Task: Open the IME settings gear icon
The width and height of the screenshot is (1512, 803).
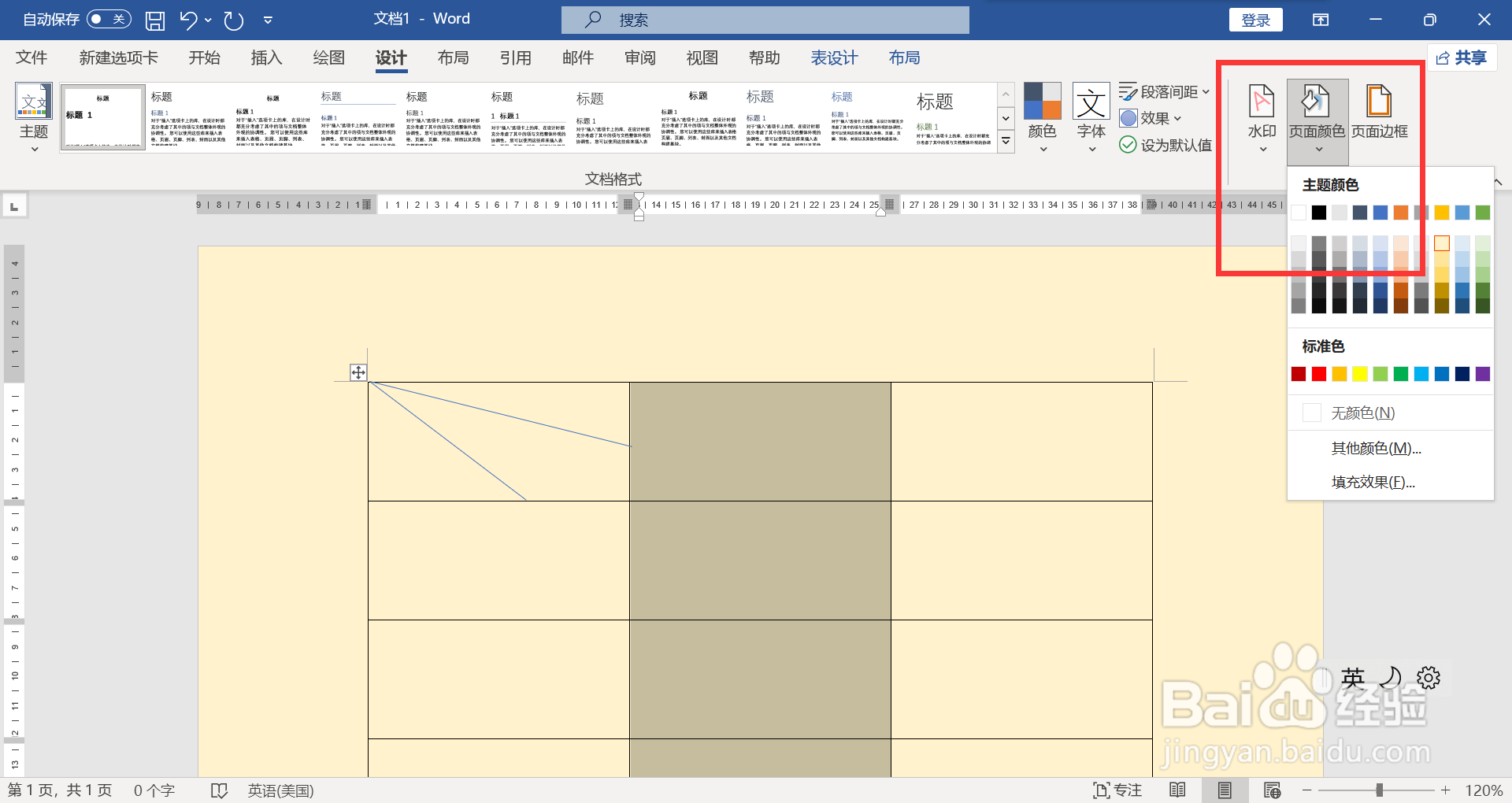Action: pos(1429,678)
